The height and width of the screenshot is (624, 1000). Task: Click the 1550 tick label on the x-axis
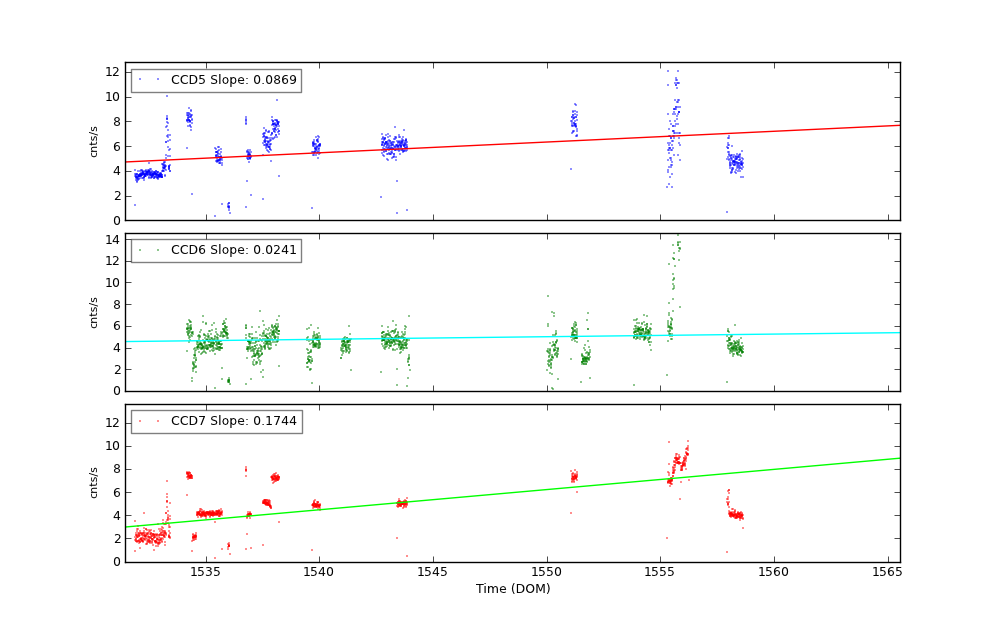(x=546, y=572)
